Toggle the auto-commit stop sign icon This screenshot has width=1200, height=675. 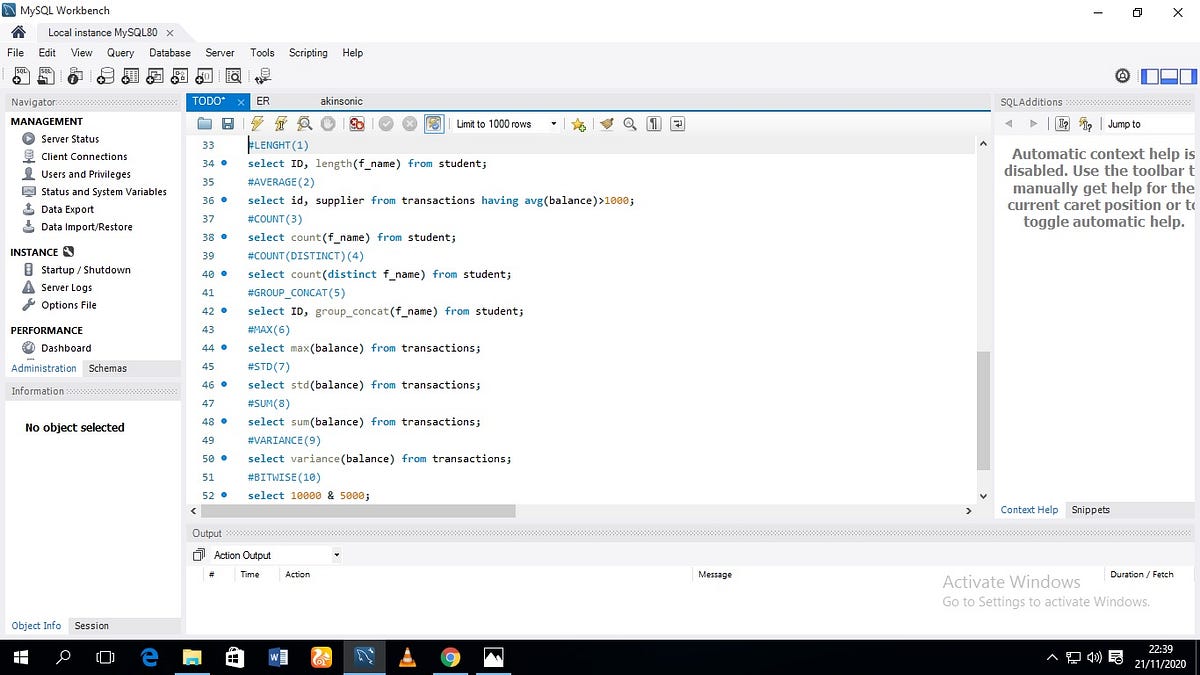(x=356, y=123)
